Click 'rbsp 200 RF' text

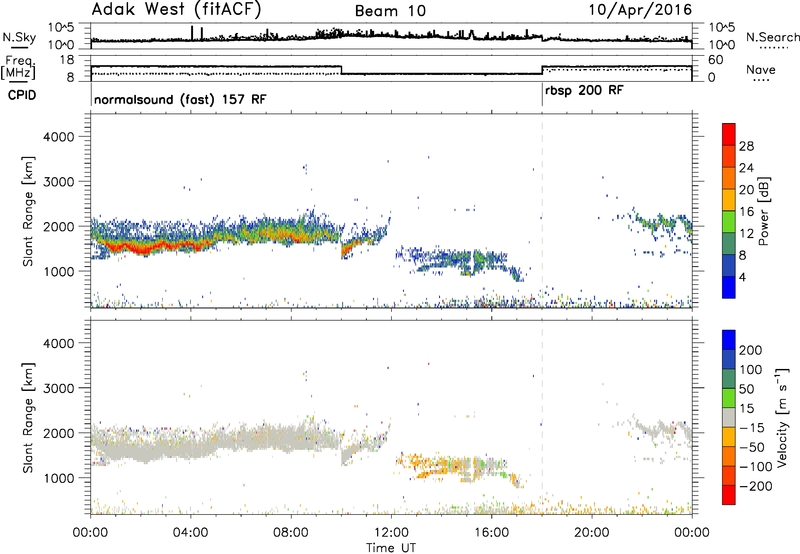click(x=584, y=91)
